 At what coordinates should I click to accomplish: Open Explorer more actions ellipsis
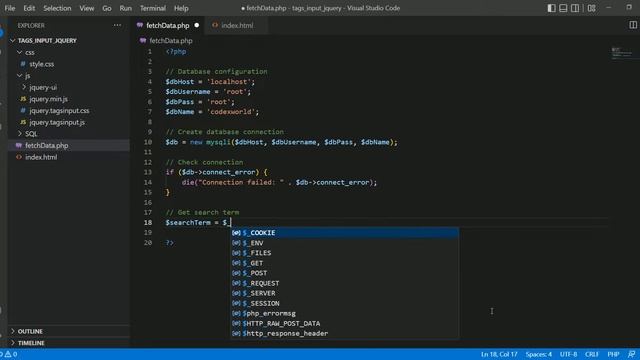point(118,25)
